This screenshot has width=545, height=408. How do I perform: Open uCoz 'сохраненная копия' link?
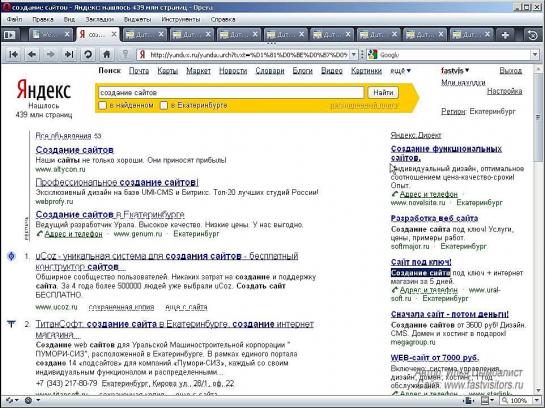coord(121,307)
